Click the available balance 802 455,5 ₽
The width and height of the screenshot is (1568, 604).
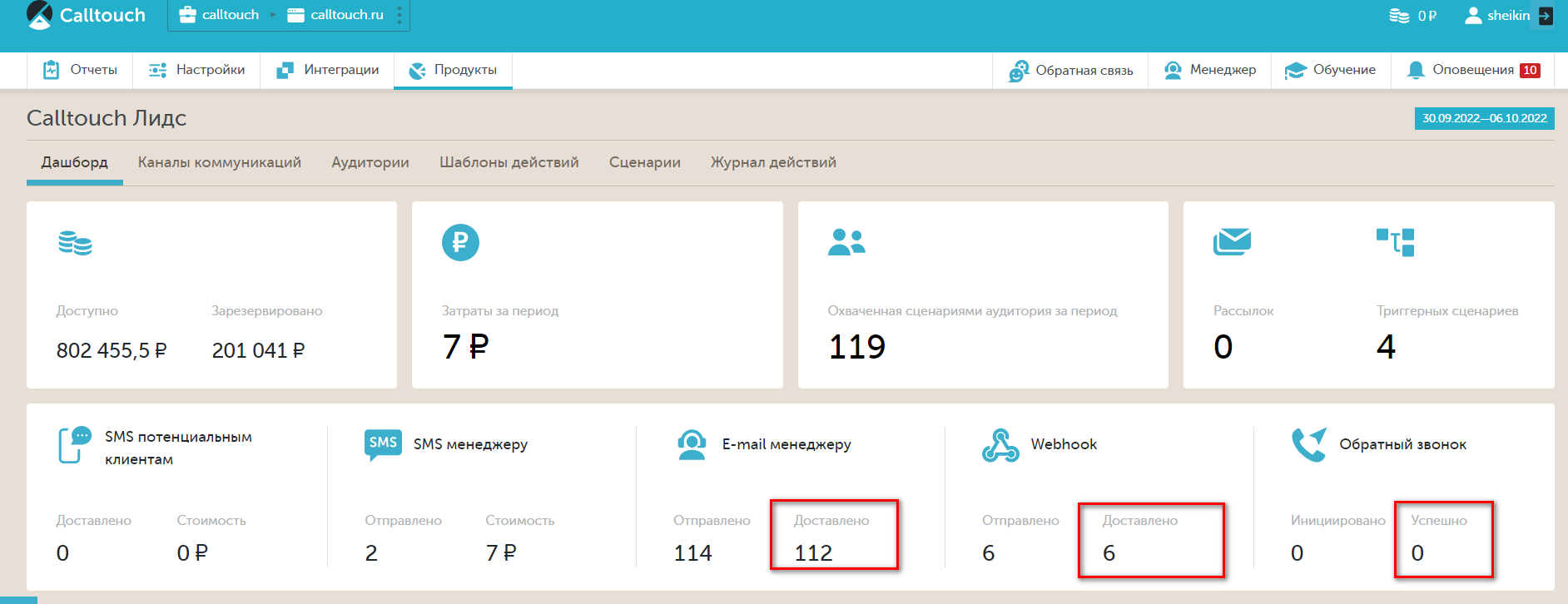coord(112,350)
